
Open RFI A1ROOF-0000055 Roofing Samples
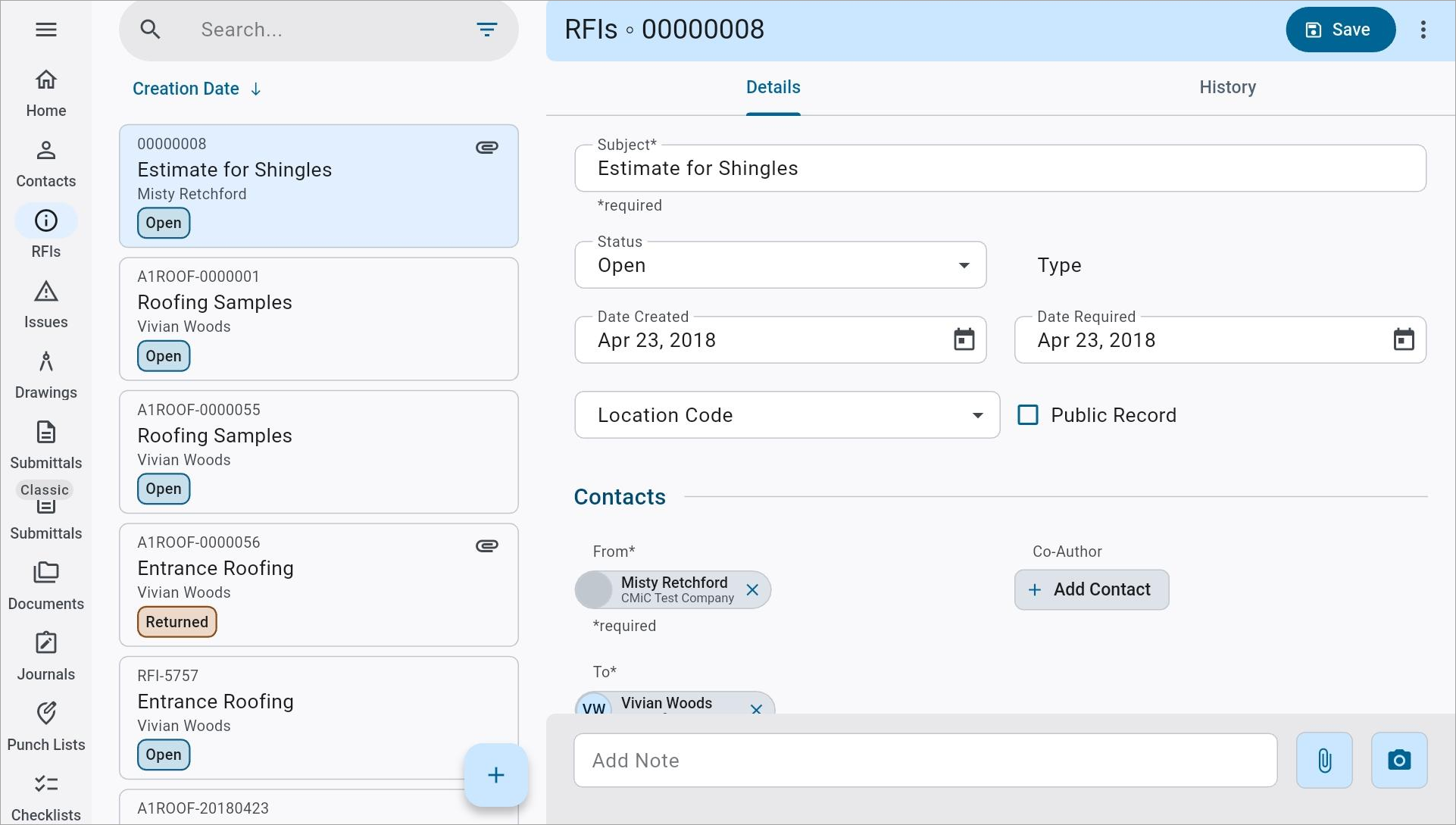(319, 452)
